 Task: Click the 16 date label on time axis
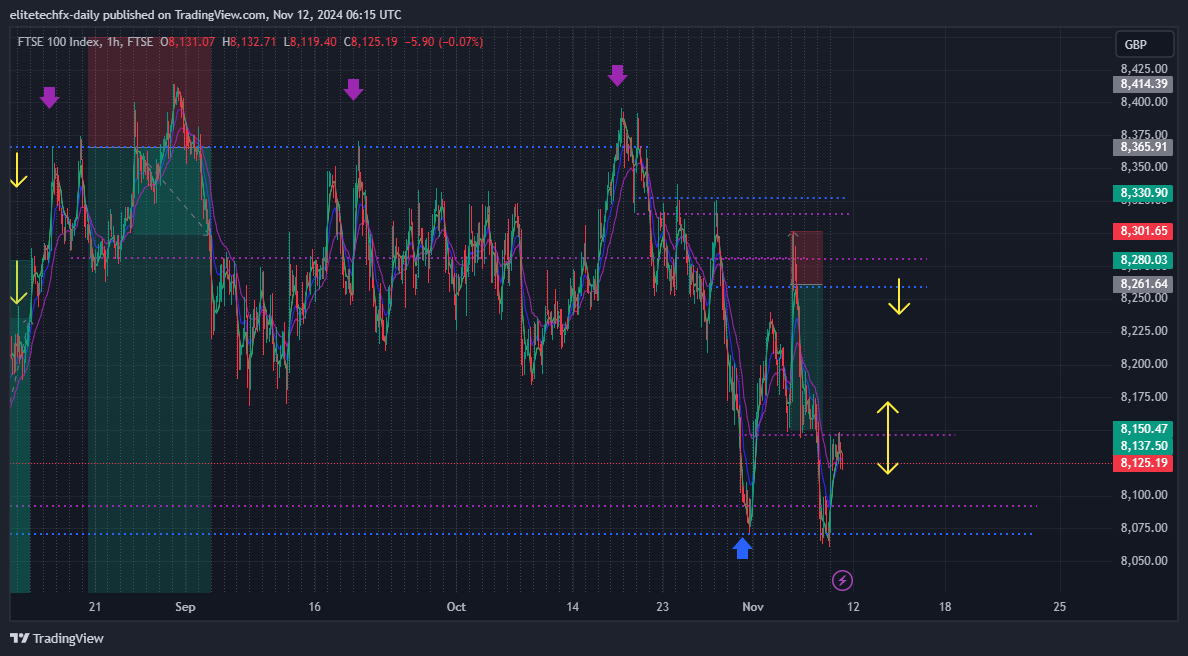point(314,607)
